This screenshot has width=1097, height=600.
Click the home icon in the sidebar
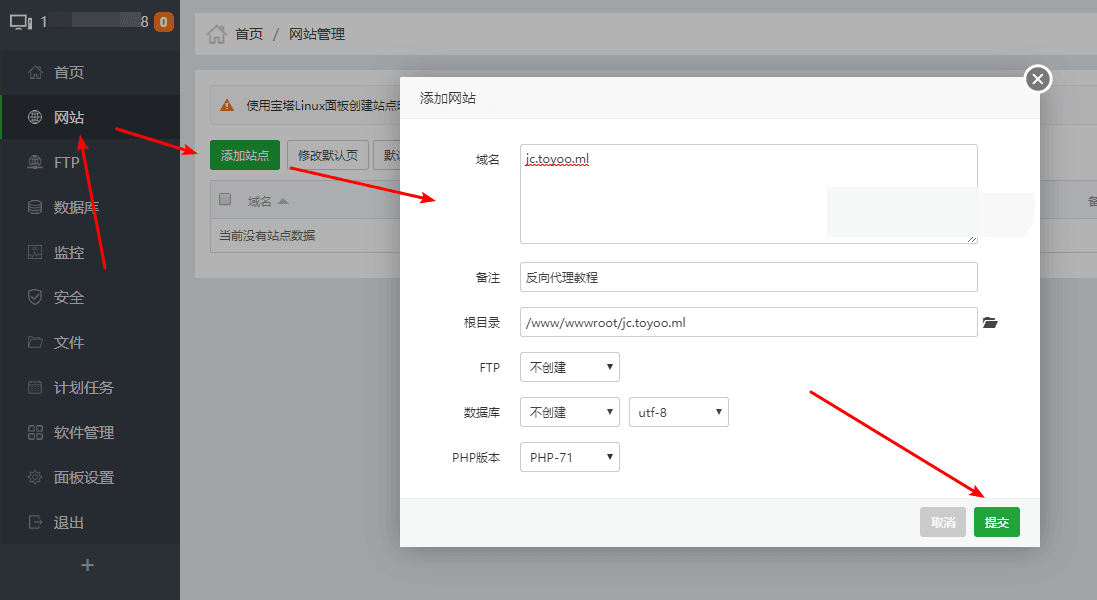click(36, 72)
